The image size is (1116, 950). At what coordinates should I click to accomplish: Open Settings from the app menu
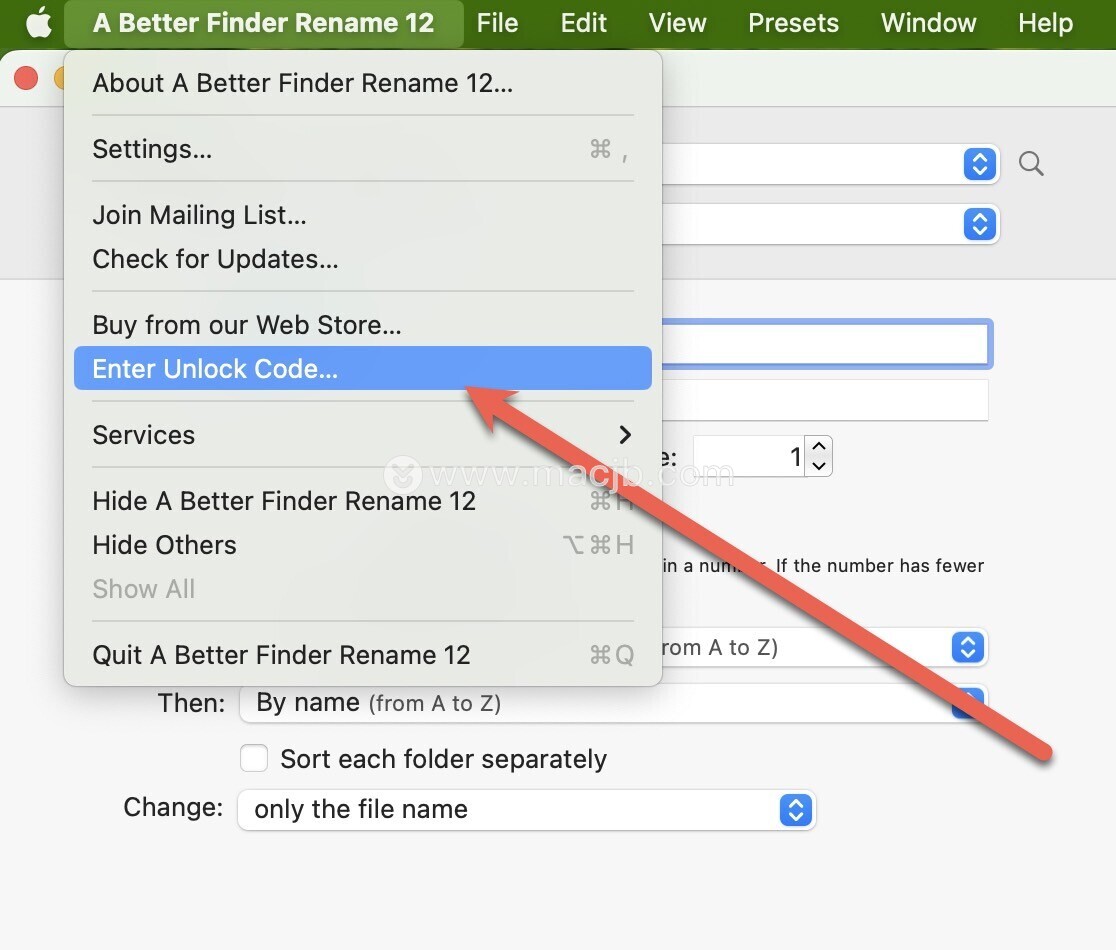363,149
